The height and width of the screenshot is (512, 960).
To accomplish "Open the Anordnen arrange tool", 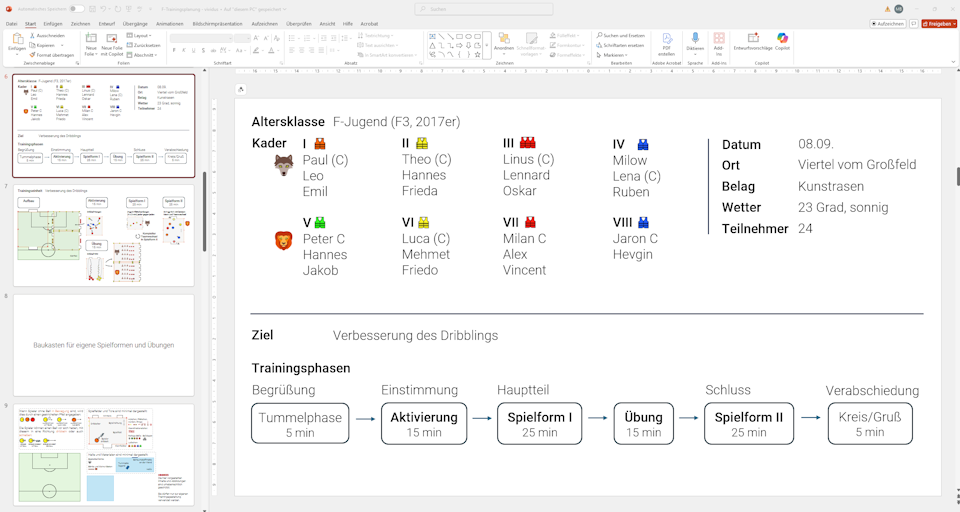I will (x=504, y=42).
